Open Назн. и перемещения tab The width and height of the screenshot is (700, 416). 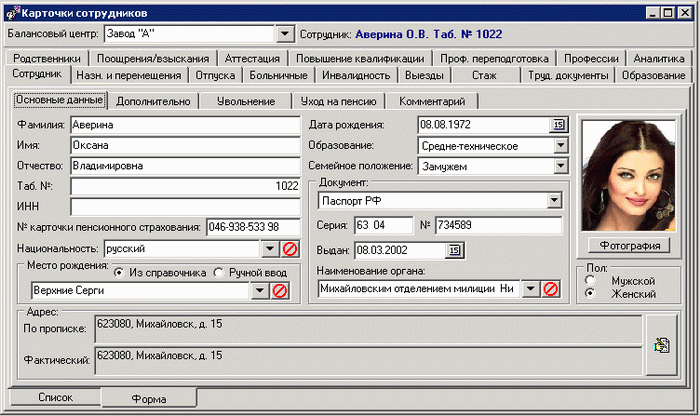129,75
